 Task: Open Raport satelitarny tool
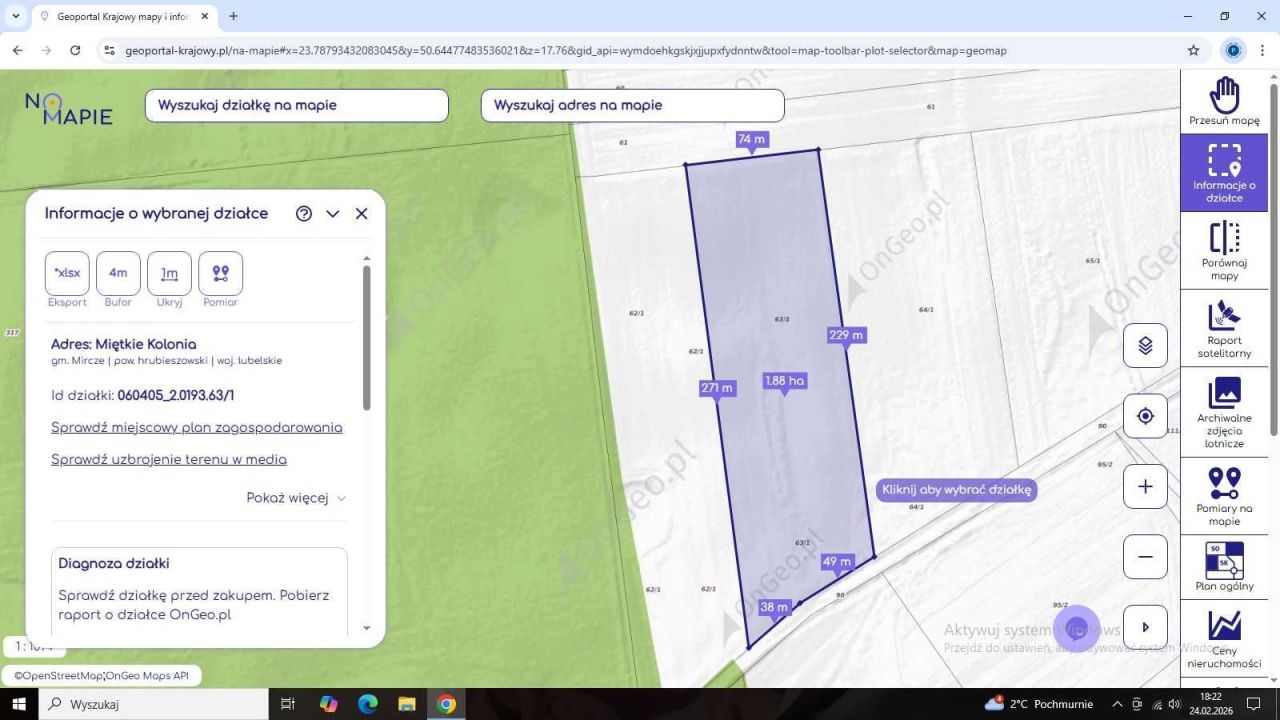[1224, 328]
